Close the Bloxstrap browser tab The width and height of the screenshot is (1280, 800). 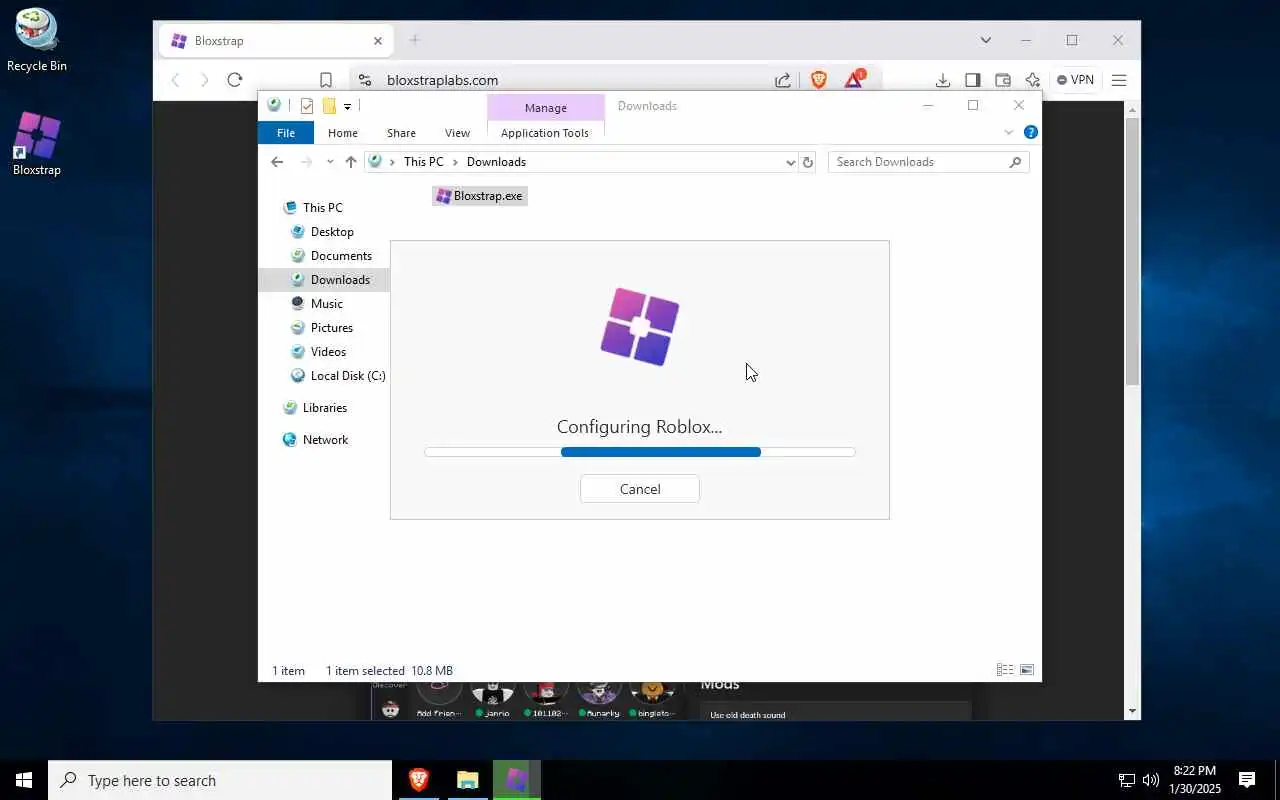378,41
